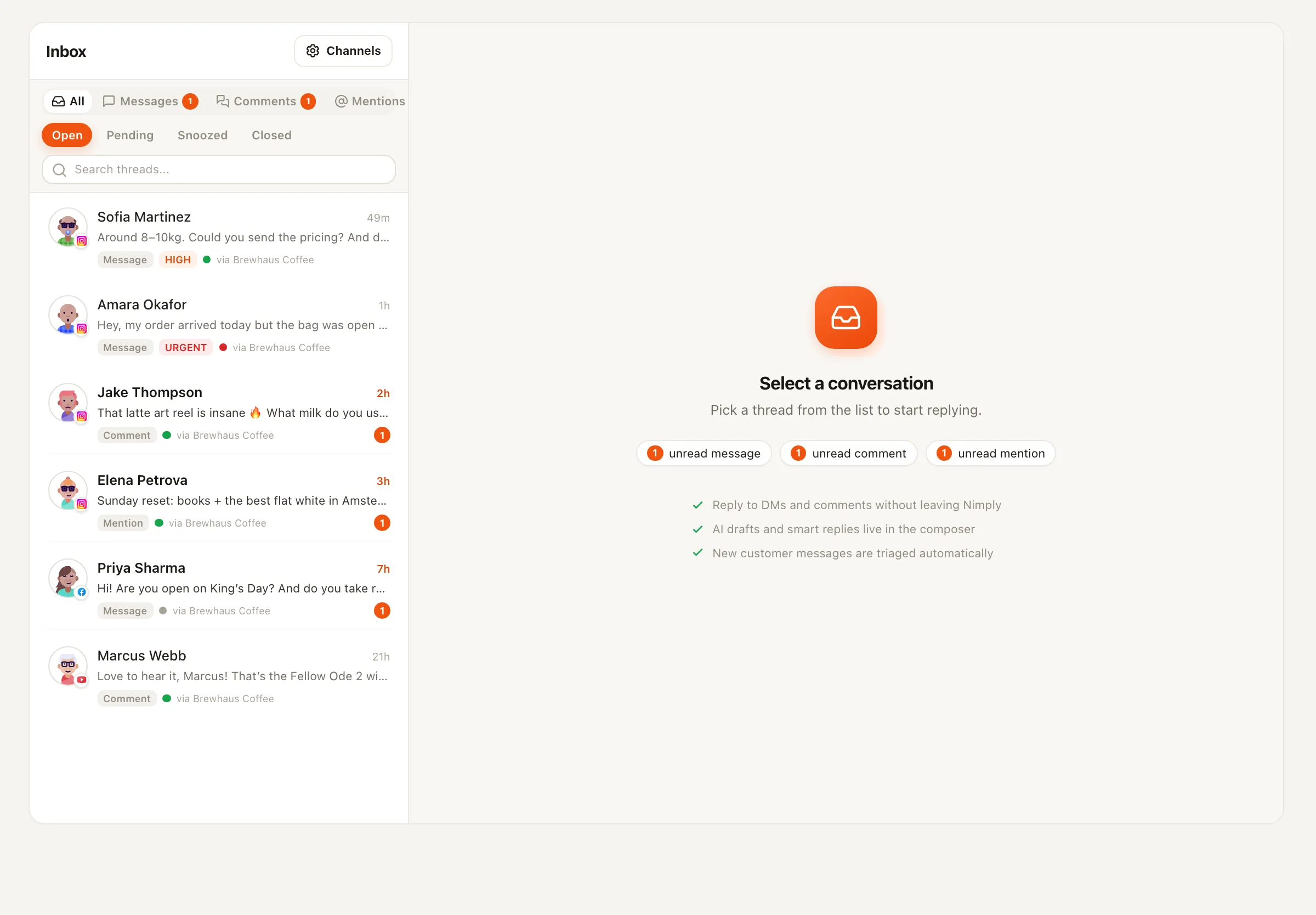
Task: Switch to the Mentions tab
Action: [370, 101]
